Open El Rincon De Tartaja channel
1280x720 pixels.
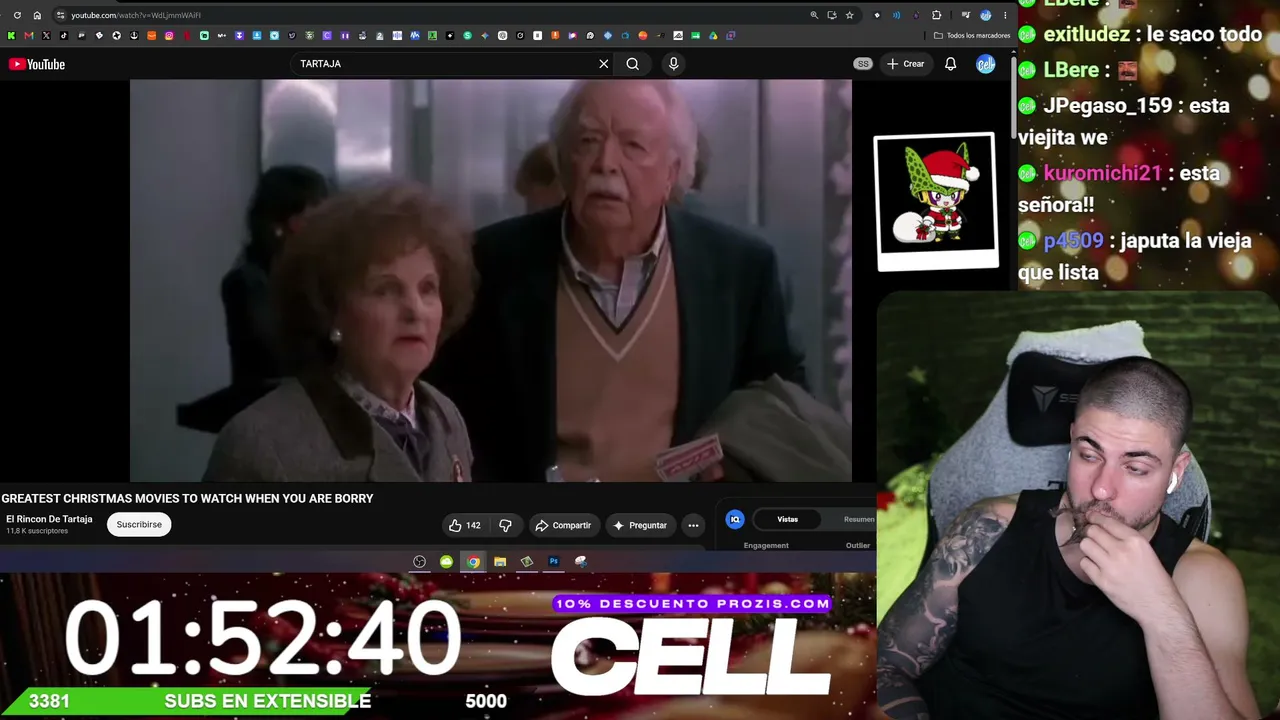(49, 519)
